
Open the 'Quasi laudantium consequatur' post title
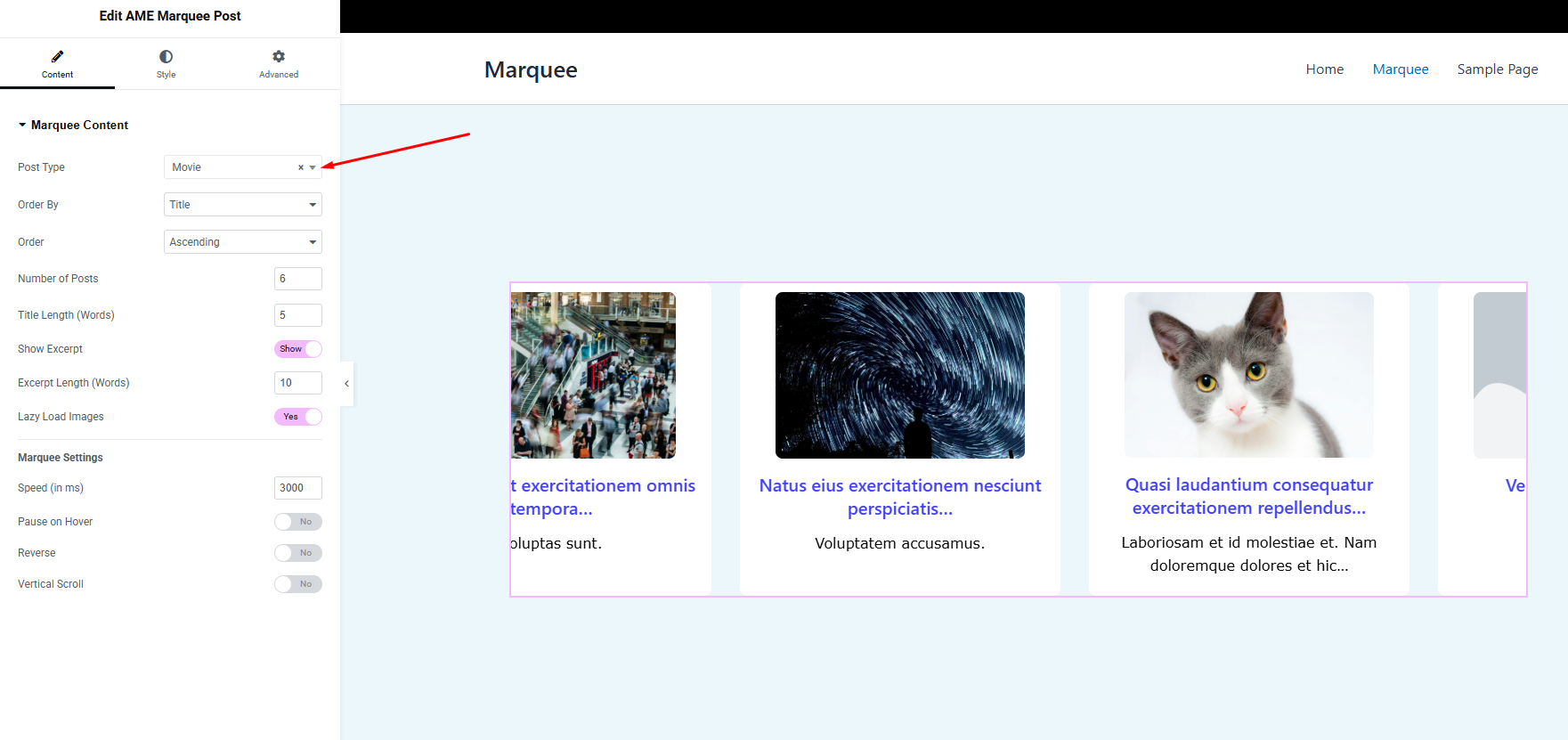coord(1249,496)
